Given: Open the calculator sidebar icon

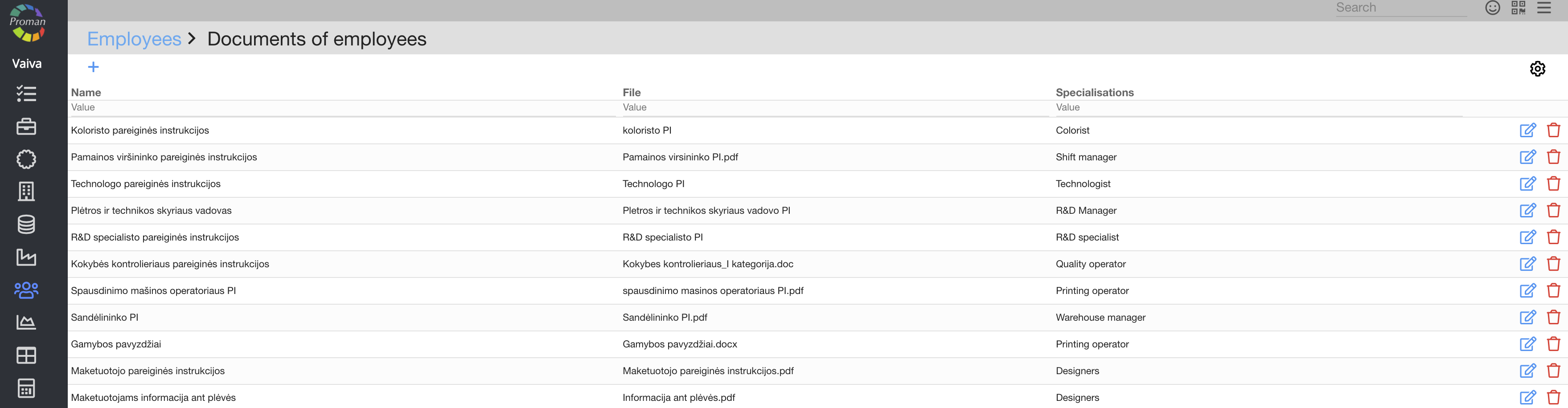Looking at the screenshot, I should click(26, 388).
